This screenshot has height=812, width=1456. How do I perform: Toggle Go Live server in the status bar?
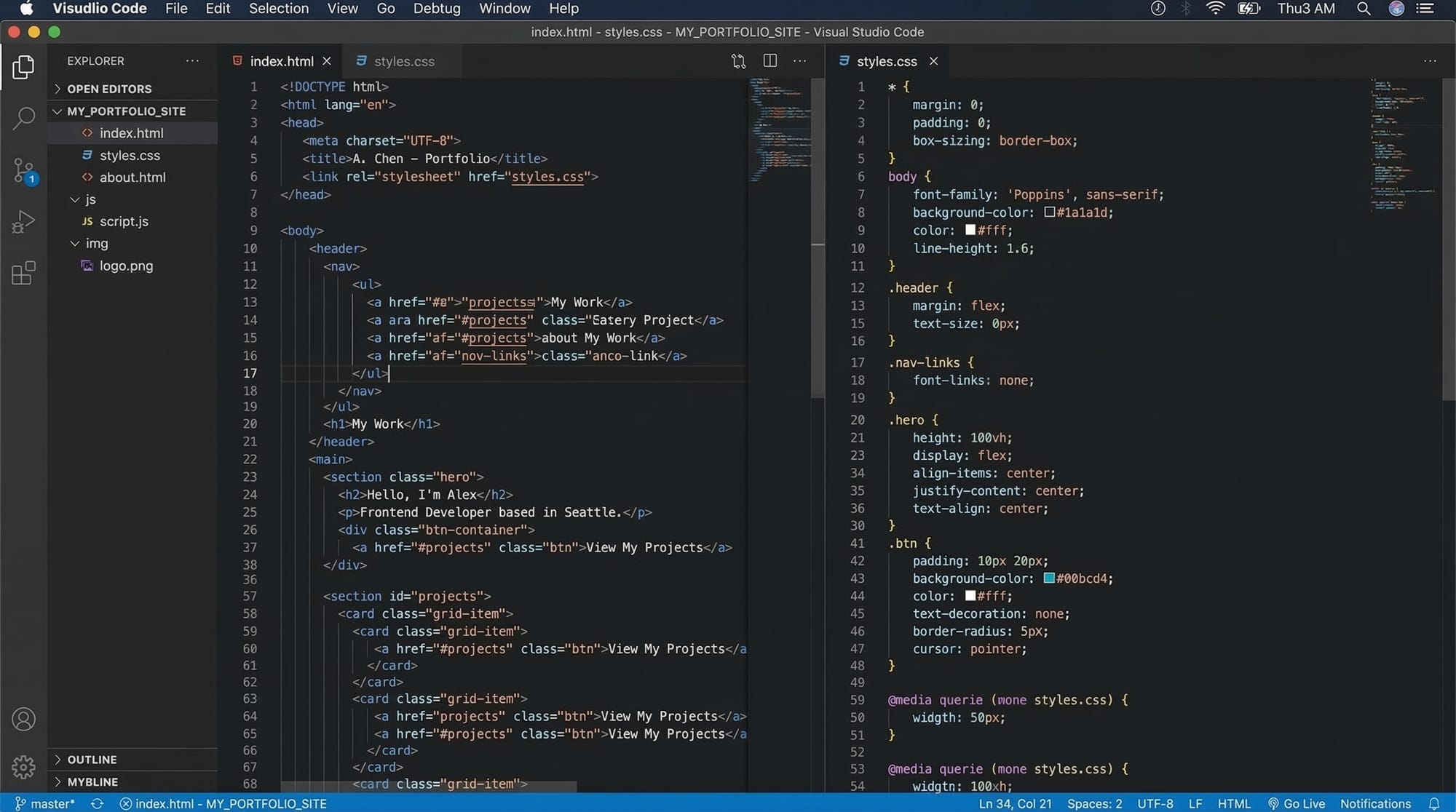coord(1296,803)
